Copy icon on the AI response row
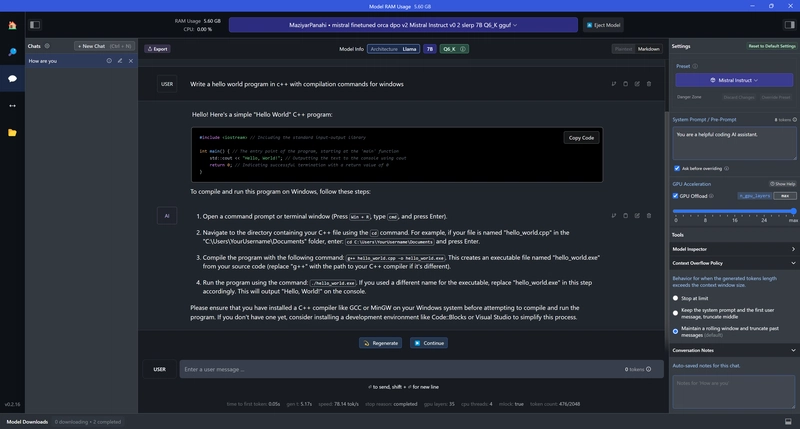The image size is (800, 429). click(626, 216)
